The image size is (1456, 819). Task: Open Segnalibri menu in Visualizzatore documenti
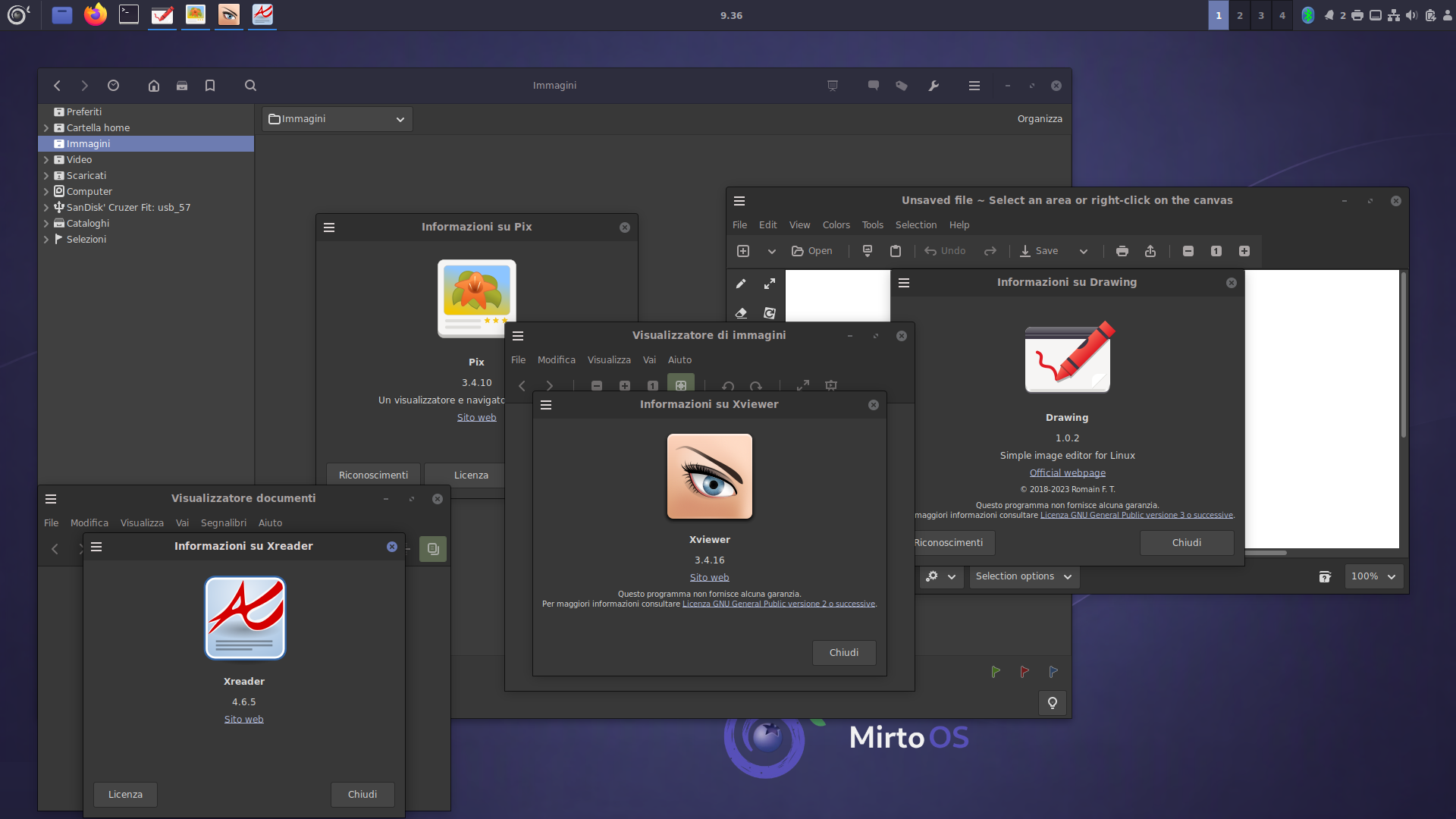[x=224, y=523]
